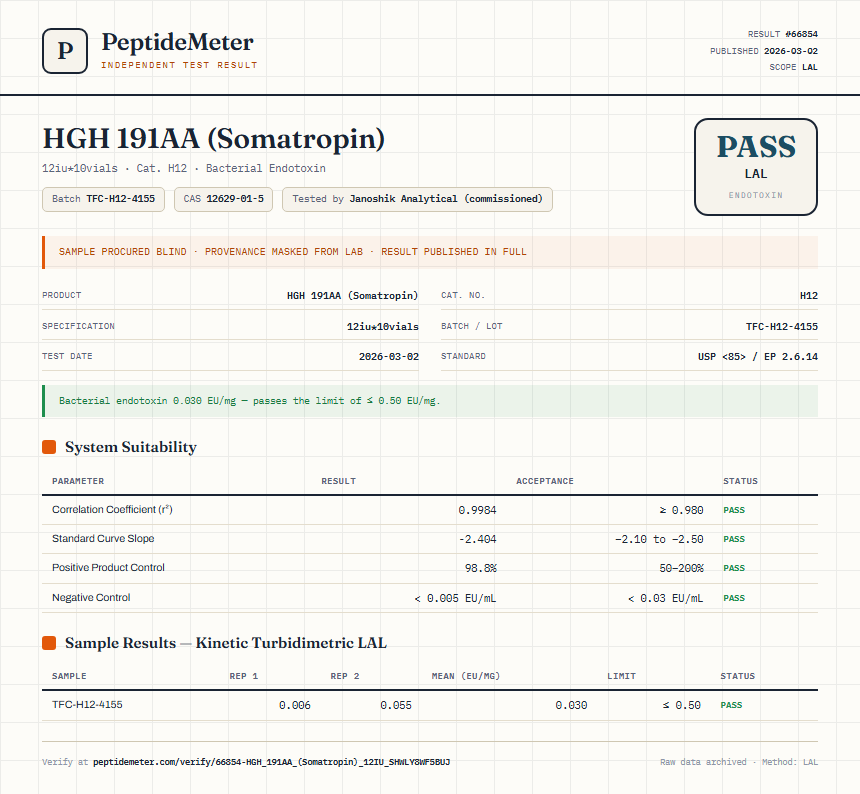The height and width of the screenshot is (794, 860).
Task: Click the PARAMETER column header
Action: [x=78, y=481]
